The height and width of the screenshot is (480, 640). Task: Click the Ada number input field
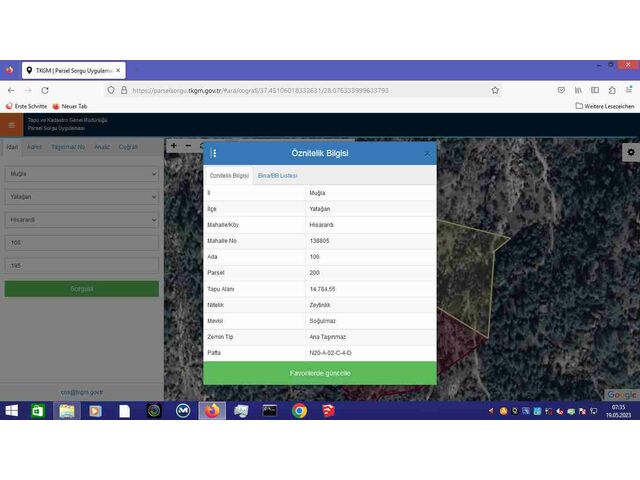(x=81, y=243)
